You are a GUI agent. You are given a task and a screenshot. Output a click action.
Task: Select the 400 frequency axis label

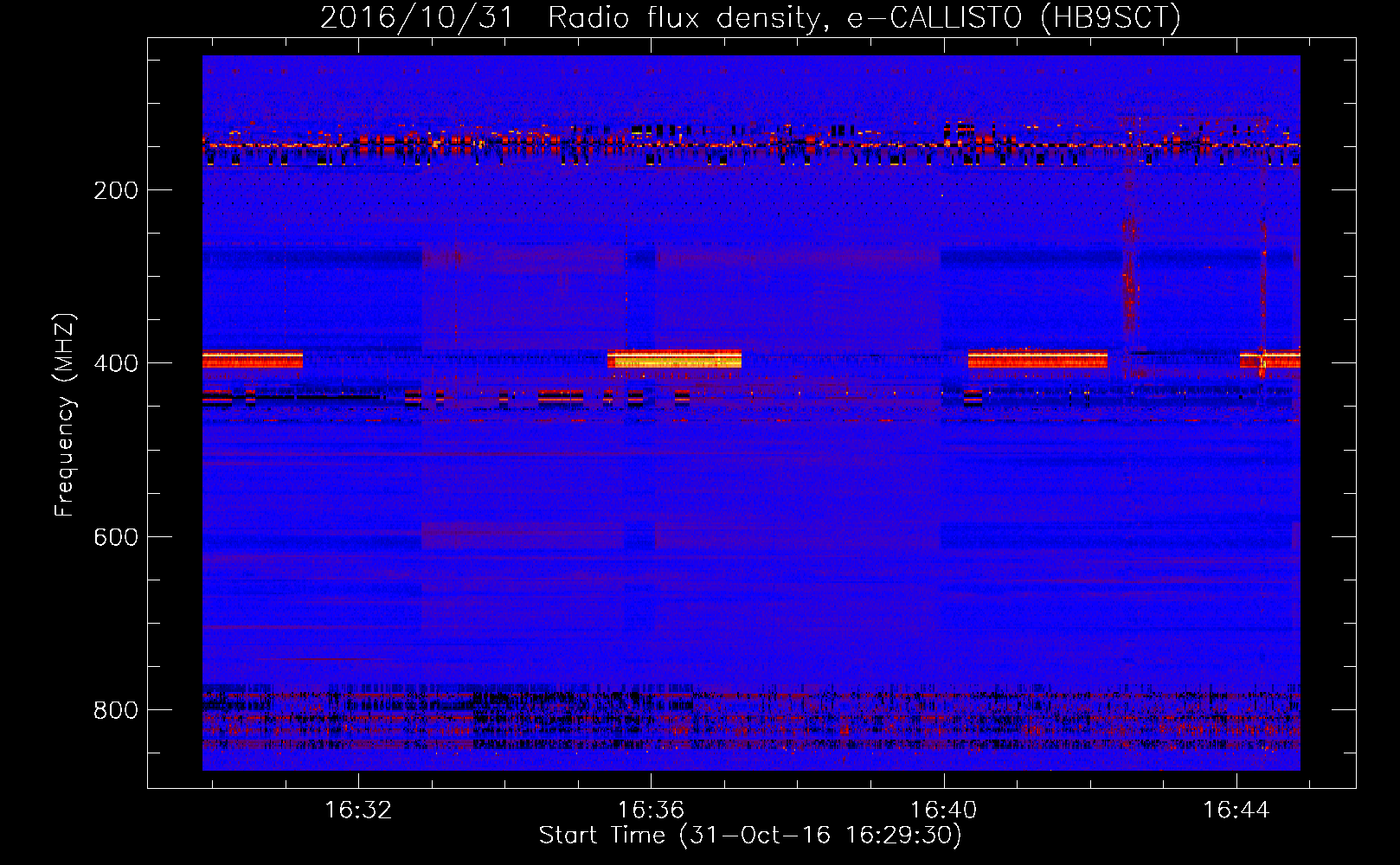(x=116, y=363)
